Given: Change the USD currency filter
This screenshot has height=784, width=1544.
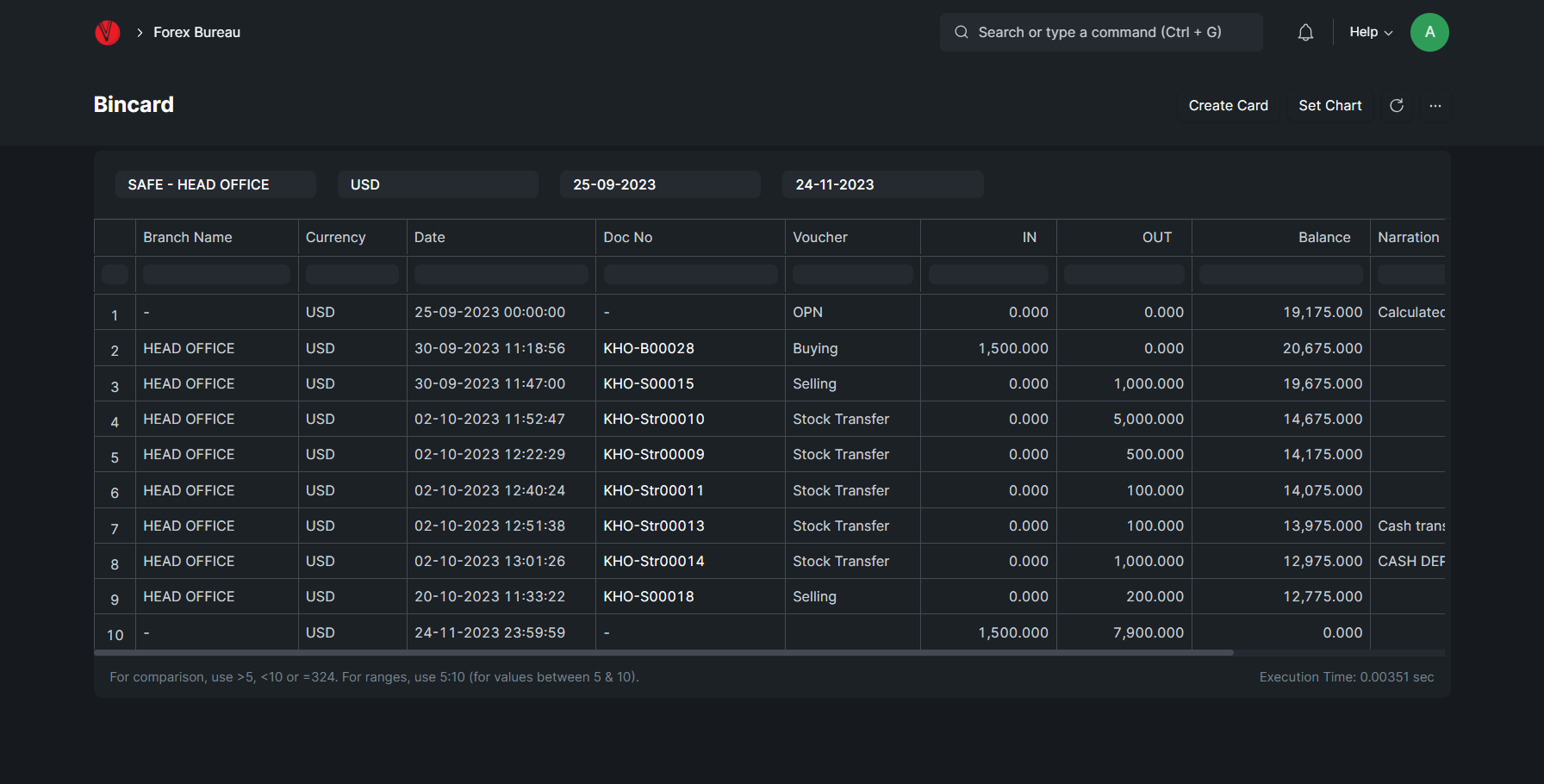Looking at the screenshot, I should pos(438,184).
